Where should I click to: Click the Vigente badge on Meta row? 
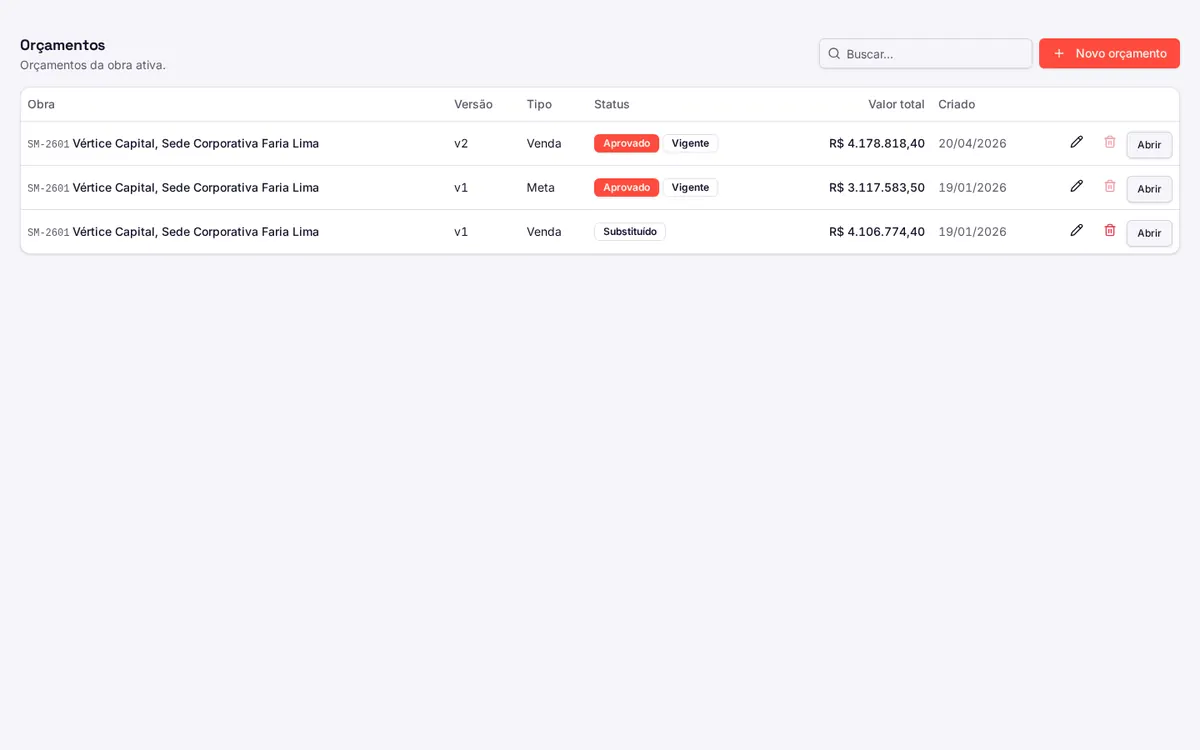coord(690,187)
